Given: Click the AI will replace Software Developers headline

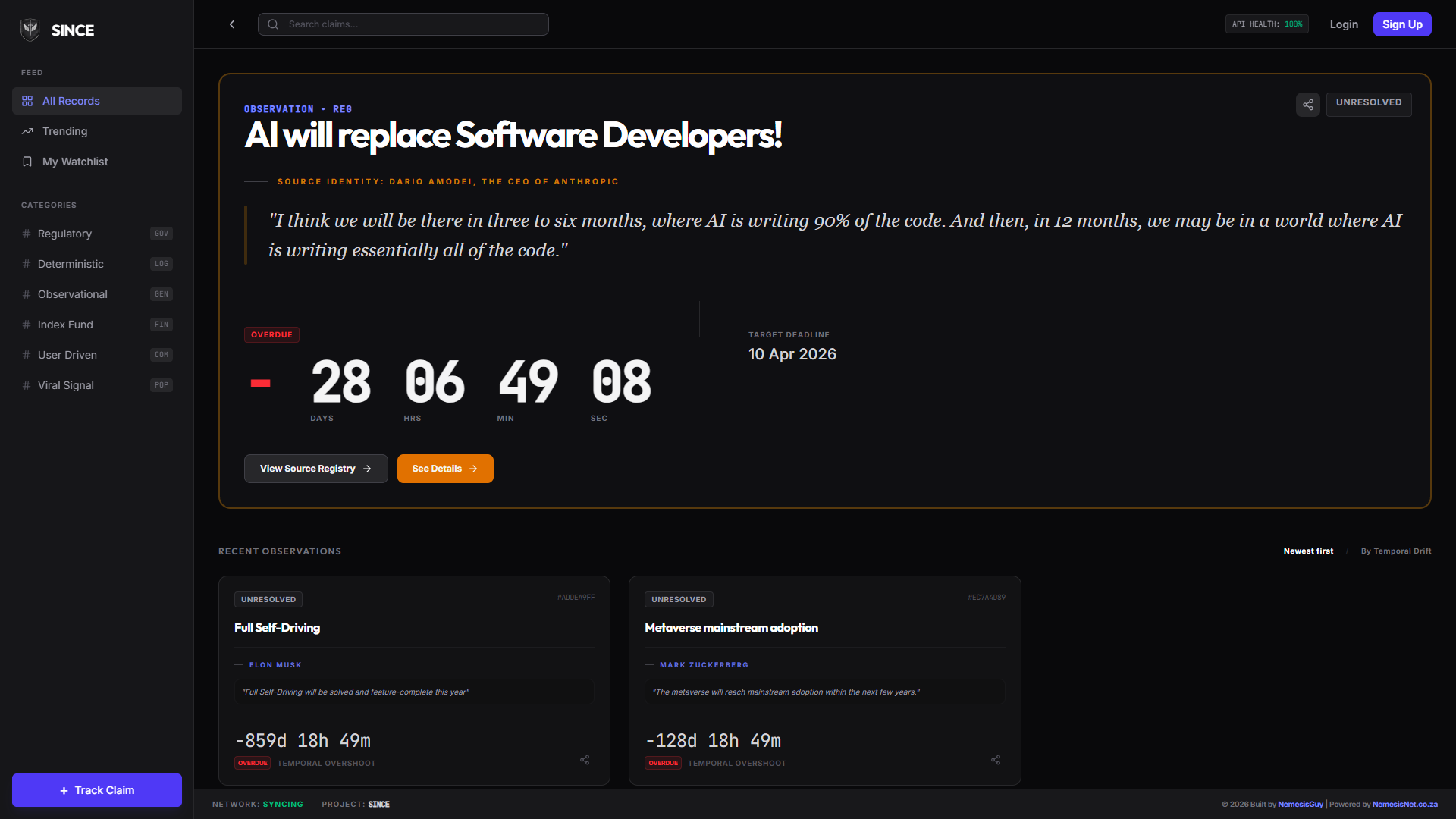Looking at the screenshot, I should pyautogui.click(x=513, y=136).
